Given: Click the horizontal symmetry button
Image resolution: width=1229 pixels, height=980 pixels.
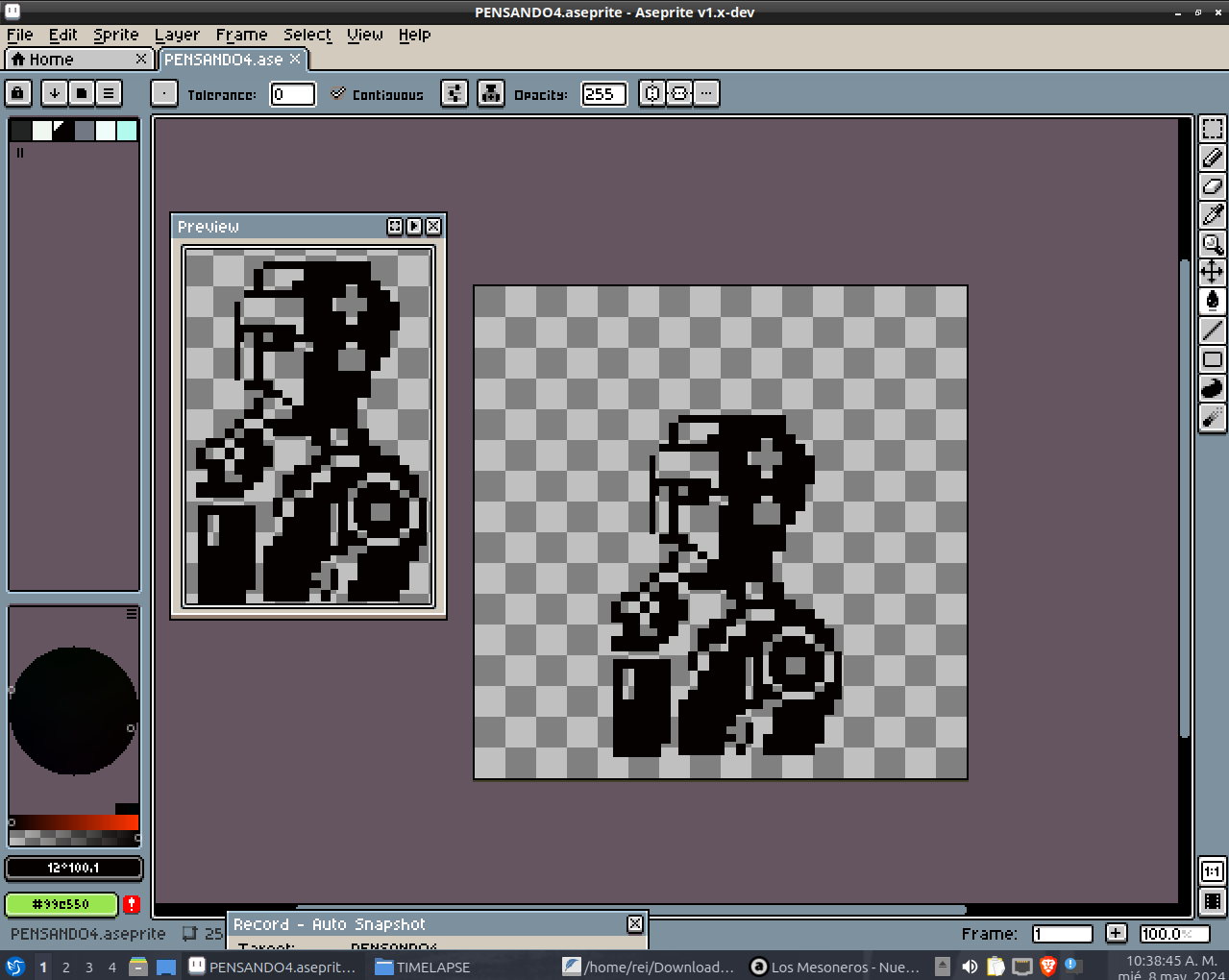Looking at the screenshot, I should coord(652,93).
